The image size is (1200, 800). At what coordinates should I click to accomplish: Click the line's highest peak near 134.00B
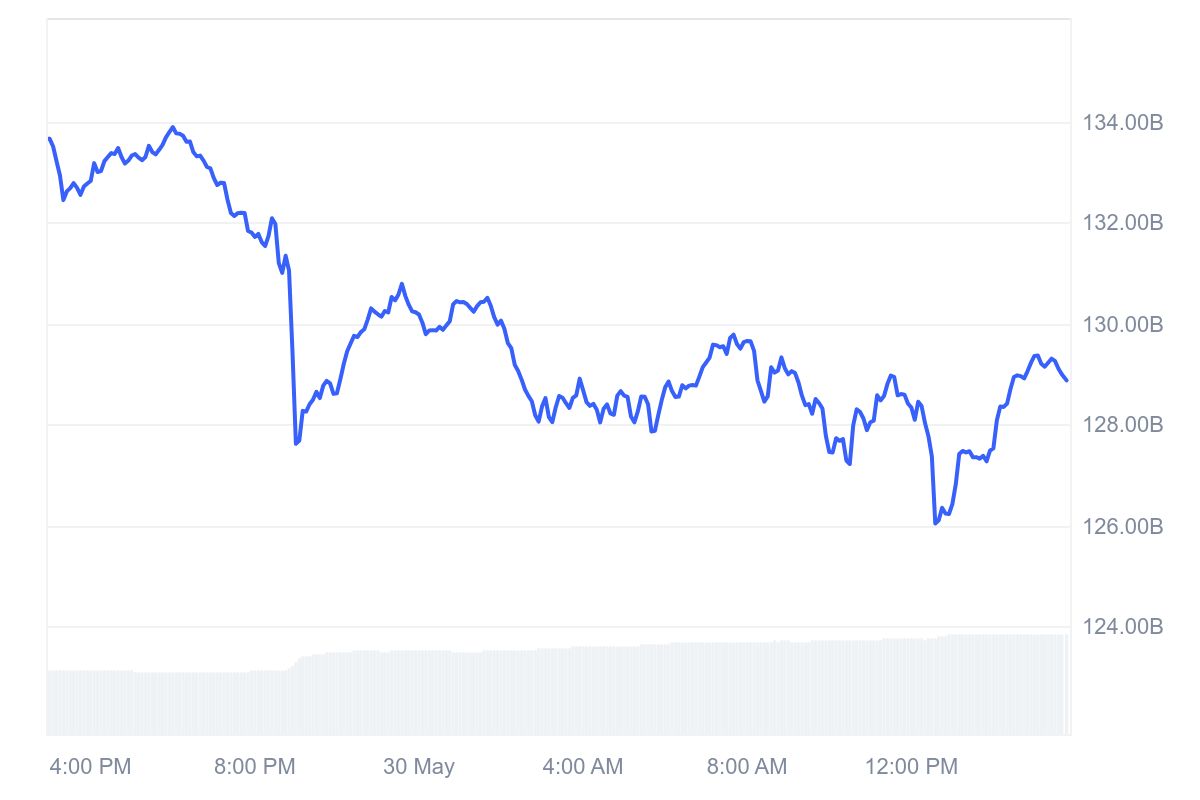click(x=173, y=127)
